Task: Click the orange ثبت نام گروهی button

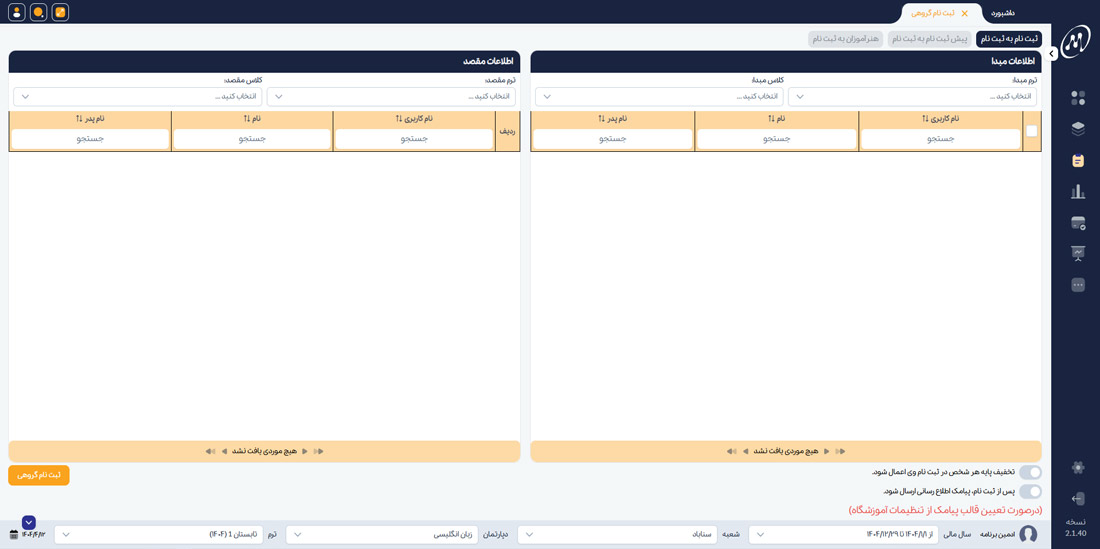Action: (x=39, y=475)
